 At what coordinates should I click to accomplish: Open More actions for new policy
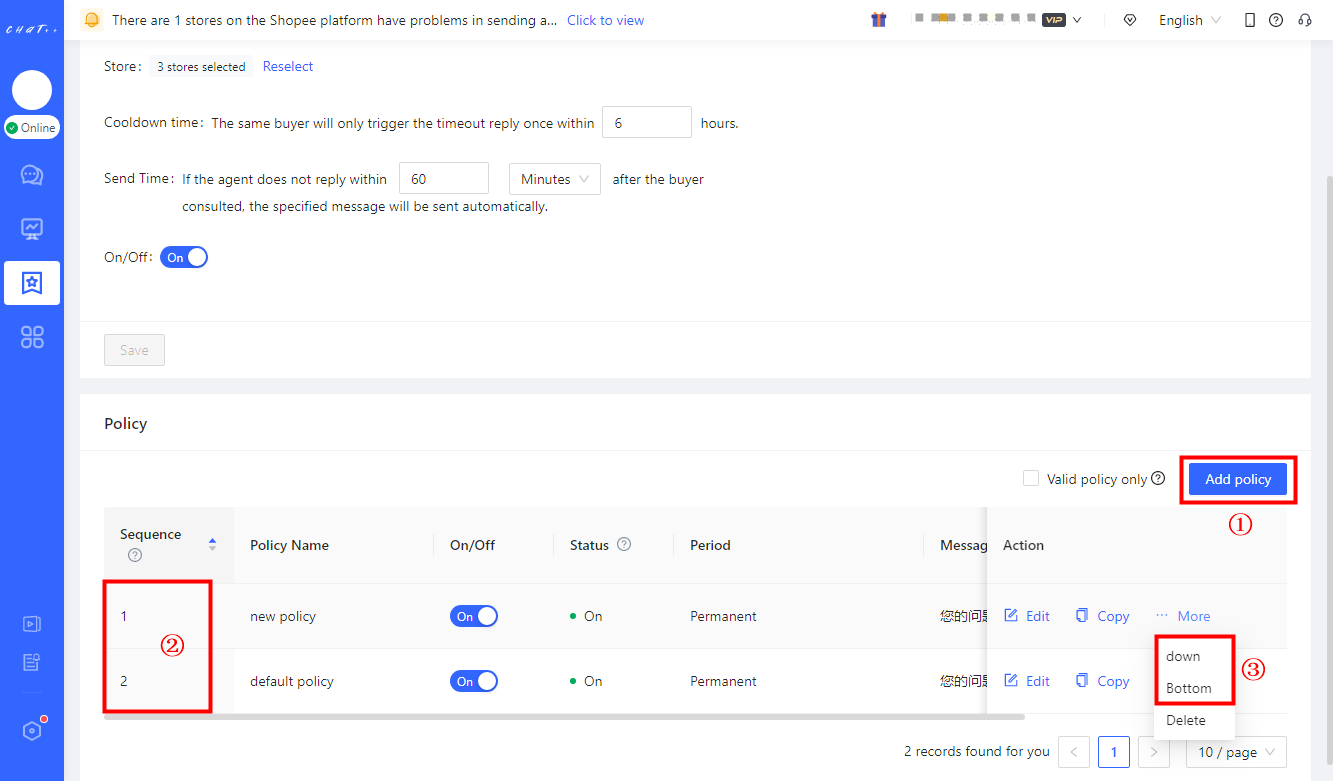pos(1183,616)
